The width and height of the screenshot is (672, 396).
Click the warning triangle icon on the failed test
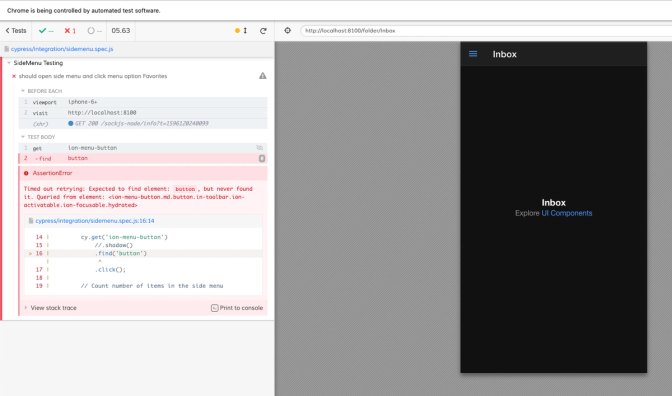pos(263,76)
